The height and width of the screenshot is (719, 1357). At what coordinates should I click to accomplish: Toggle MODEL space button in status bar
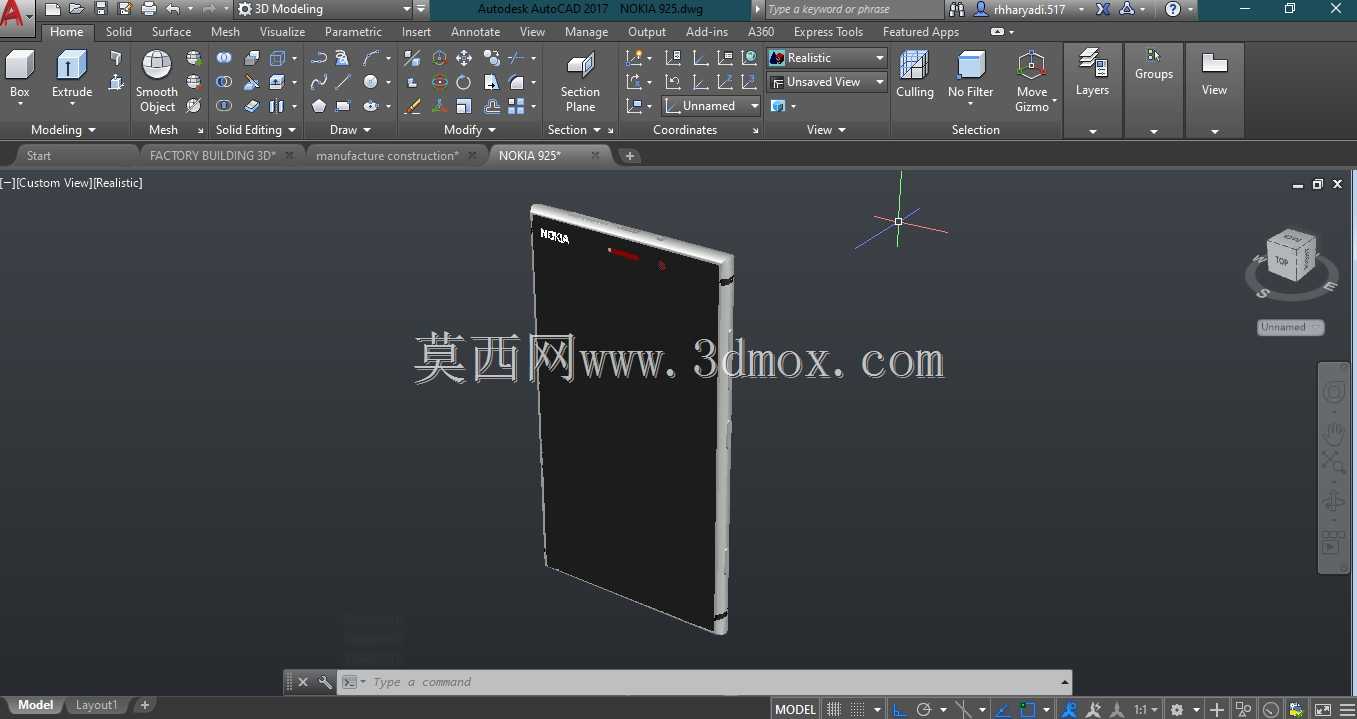pos(796,709)
